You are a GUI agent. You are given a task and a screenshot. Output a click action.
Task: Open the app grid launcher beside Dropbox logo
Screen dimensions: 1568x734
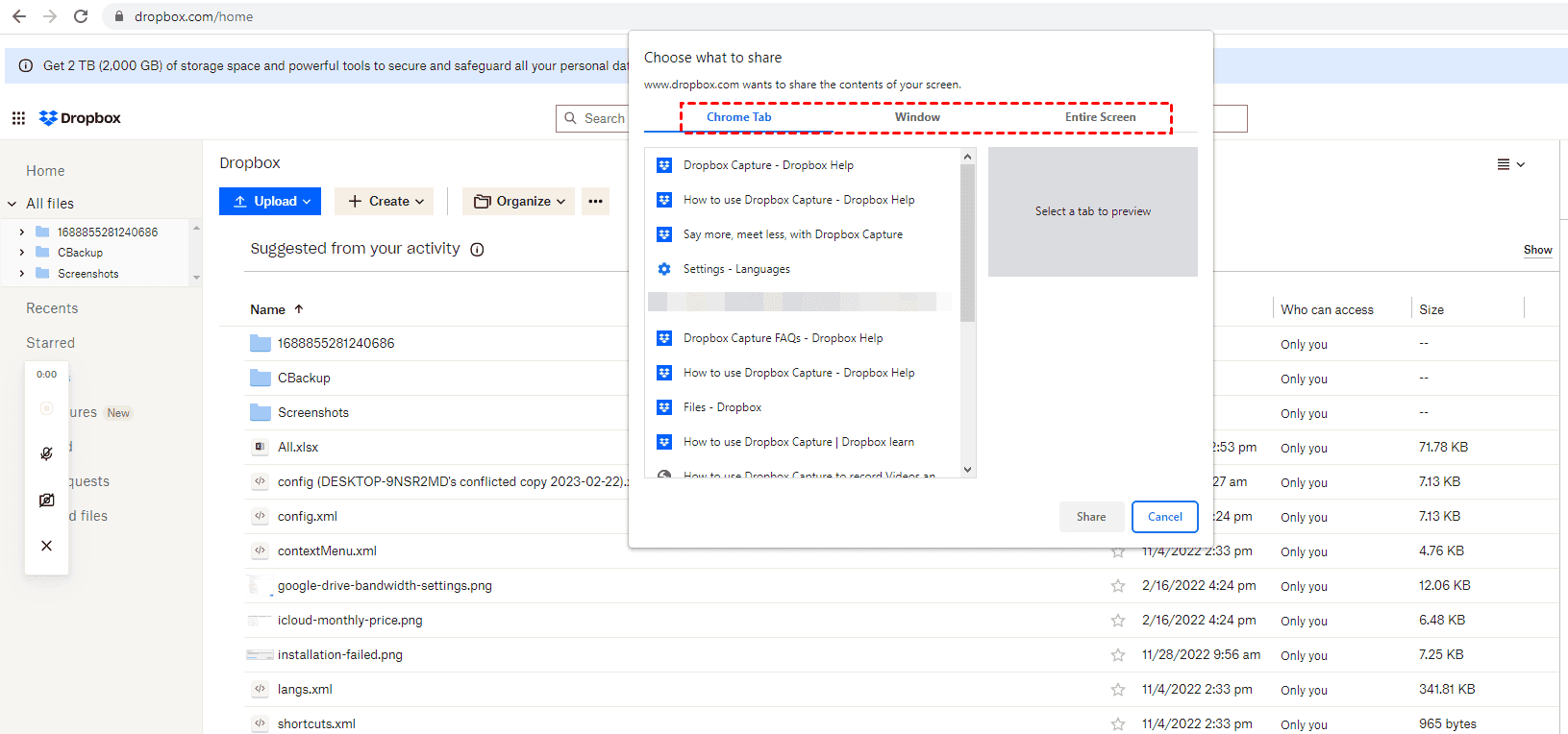18,118
